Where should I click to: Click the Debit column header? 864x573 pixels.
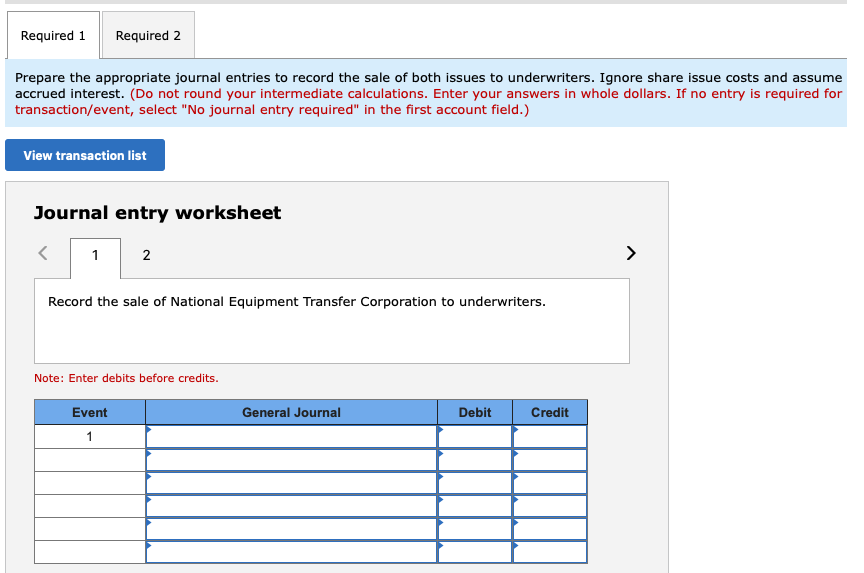(x=475, y=412)
